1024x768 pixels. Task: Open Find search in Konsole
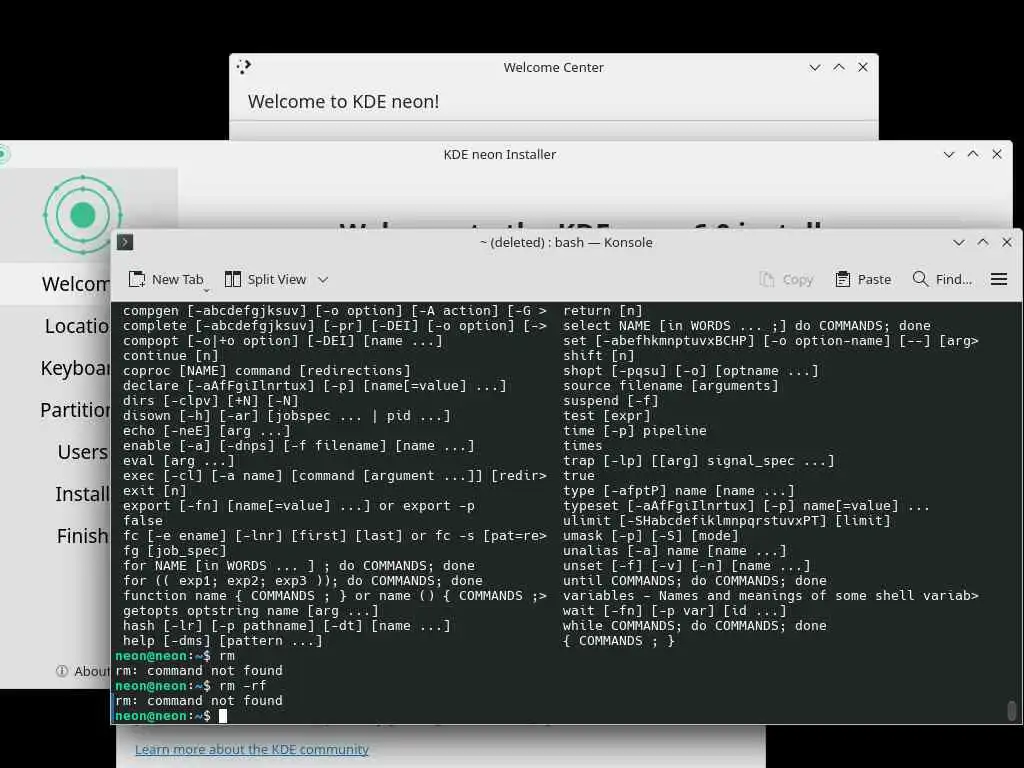click(x=942, y=280)
